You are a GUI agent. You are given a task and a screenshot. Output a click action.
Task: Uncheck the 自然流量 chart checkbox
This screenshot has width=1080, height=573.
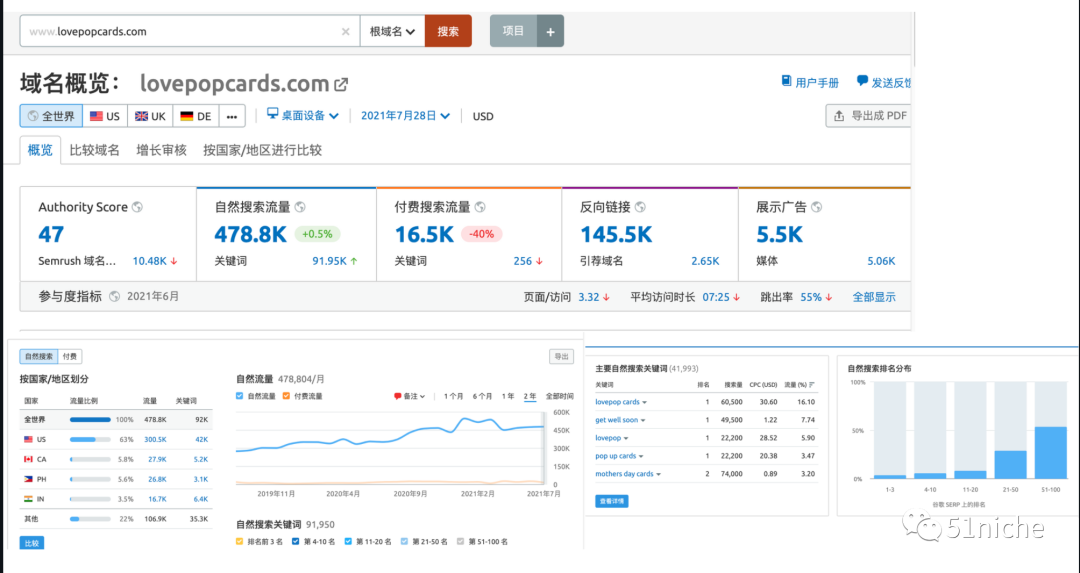pos(239,396)
